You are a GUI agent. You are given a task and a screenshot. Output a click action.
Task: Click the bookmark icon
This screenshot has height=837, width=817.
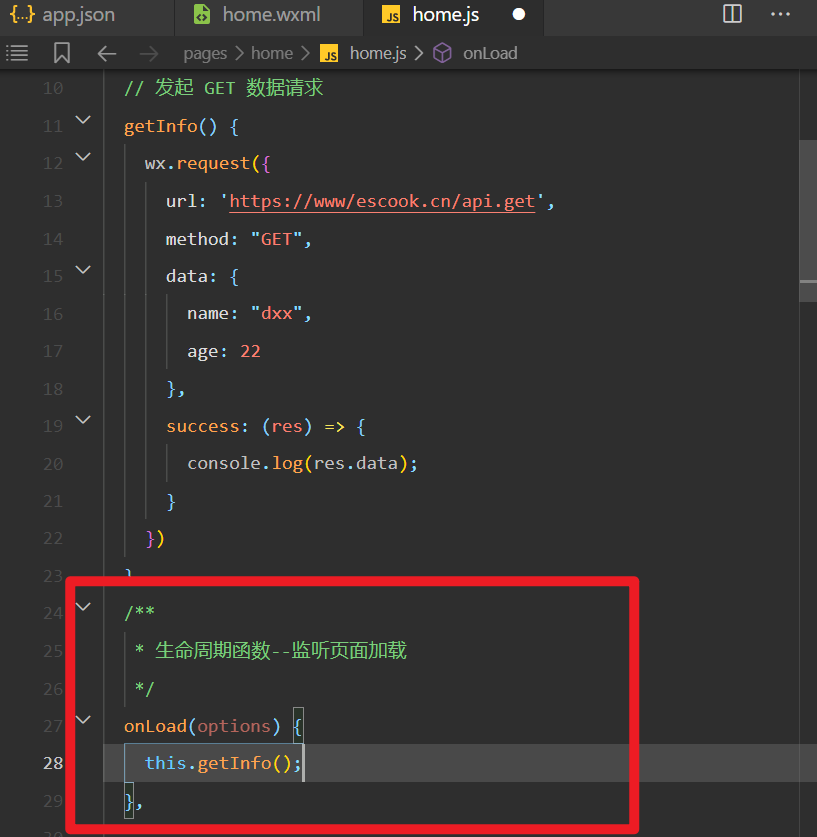click(62, 53)
